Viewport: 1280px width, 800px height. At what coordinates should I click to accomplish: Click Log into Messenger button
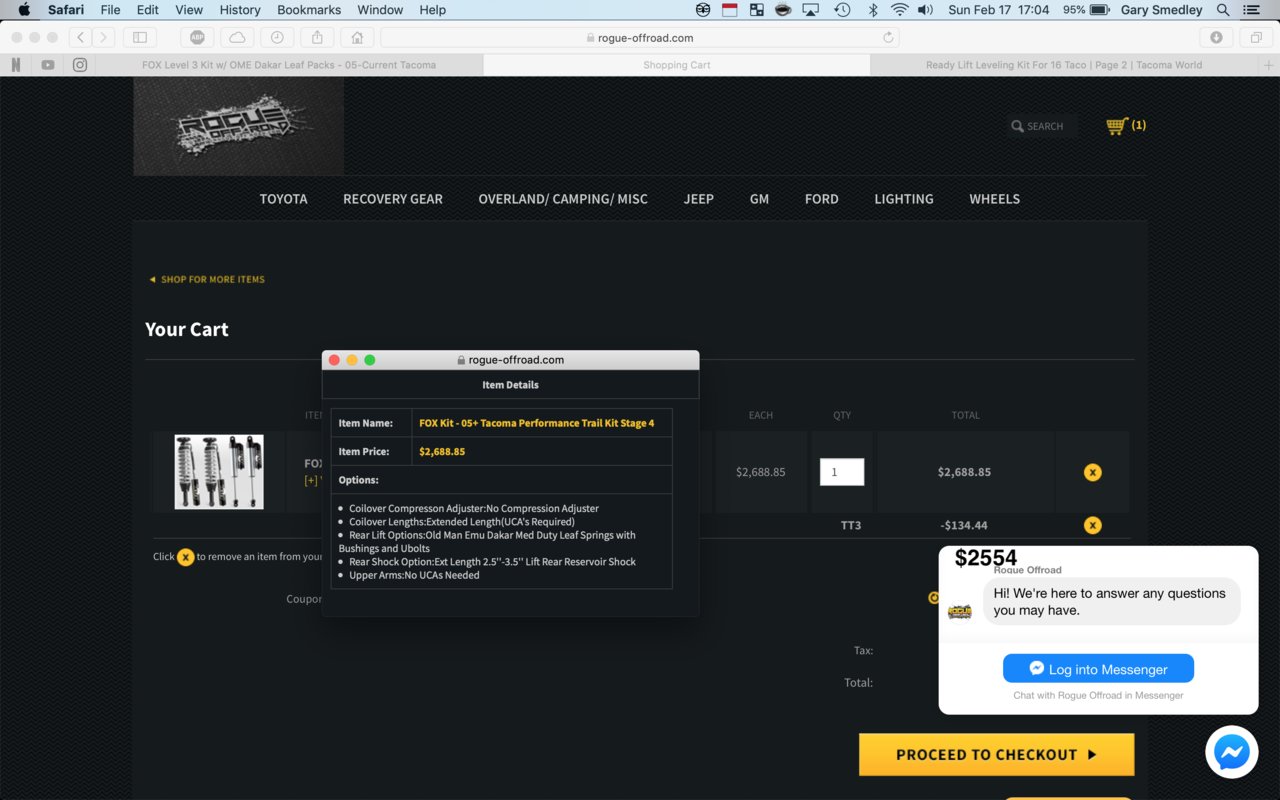1098,669
